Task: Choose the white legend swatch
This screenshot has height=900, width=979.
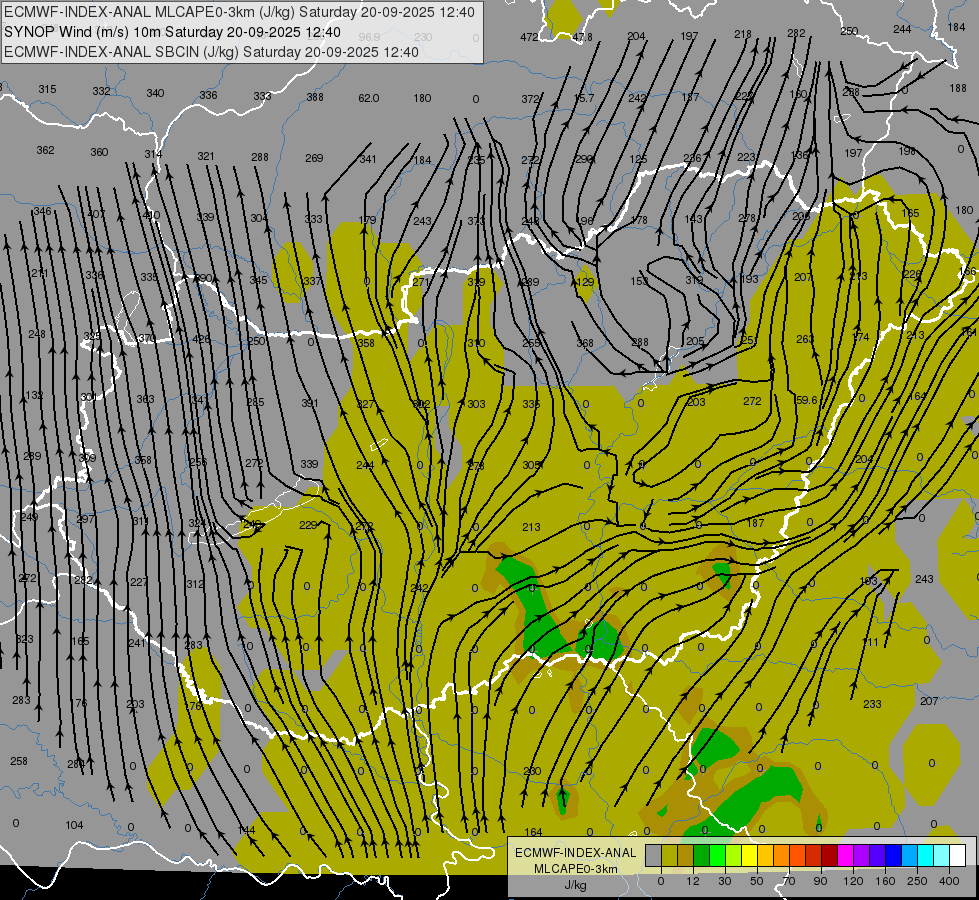Action: [x=957, y=855]
